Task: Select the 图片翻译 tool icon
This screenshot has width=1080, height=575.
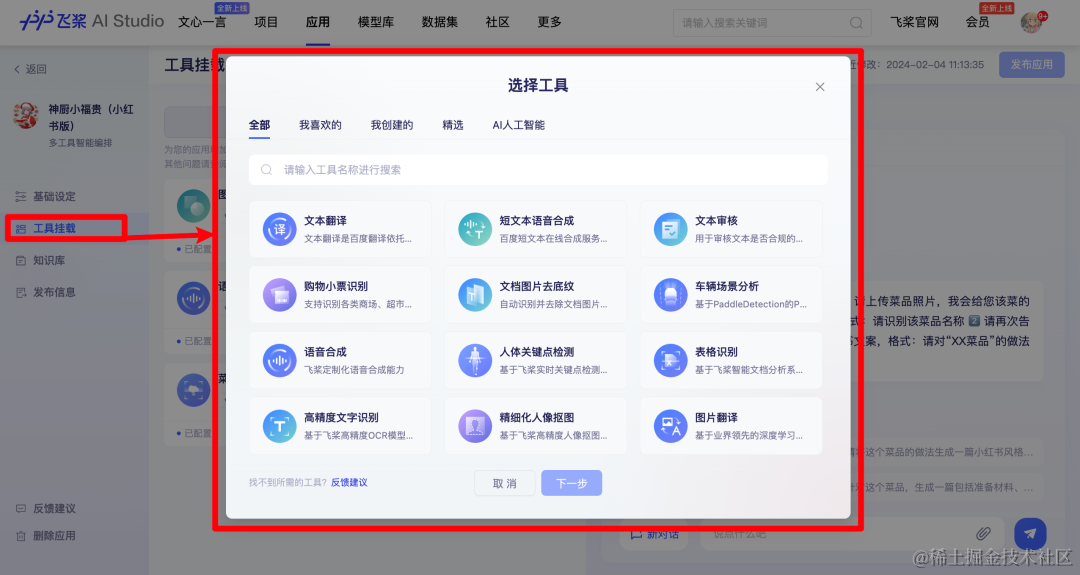Action: click(670, 426)
